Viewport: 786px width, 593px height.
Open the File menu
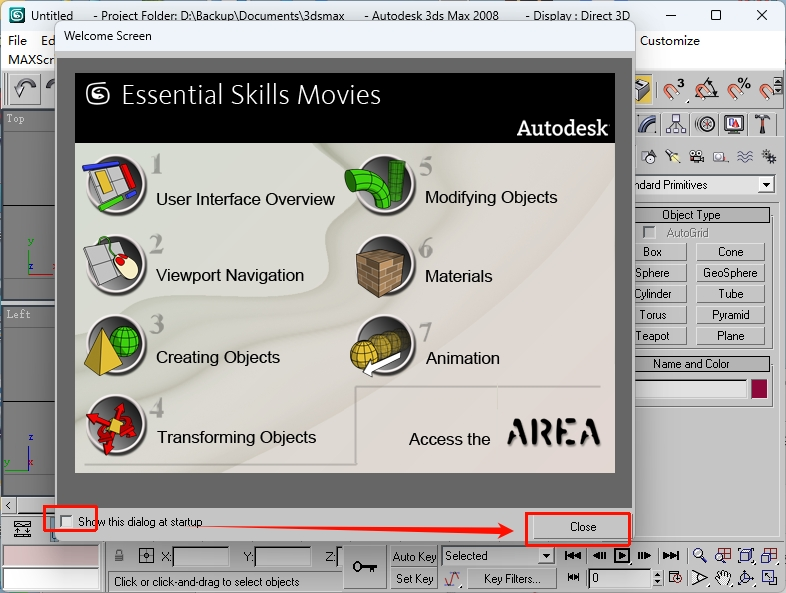pyautogui.click(x=17, y=41)
